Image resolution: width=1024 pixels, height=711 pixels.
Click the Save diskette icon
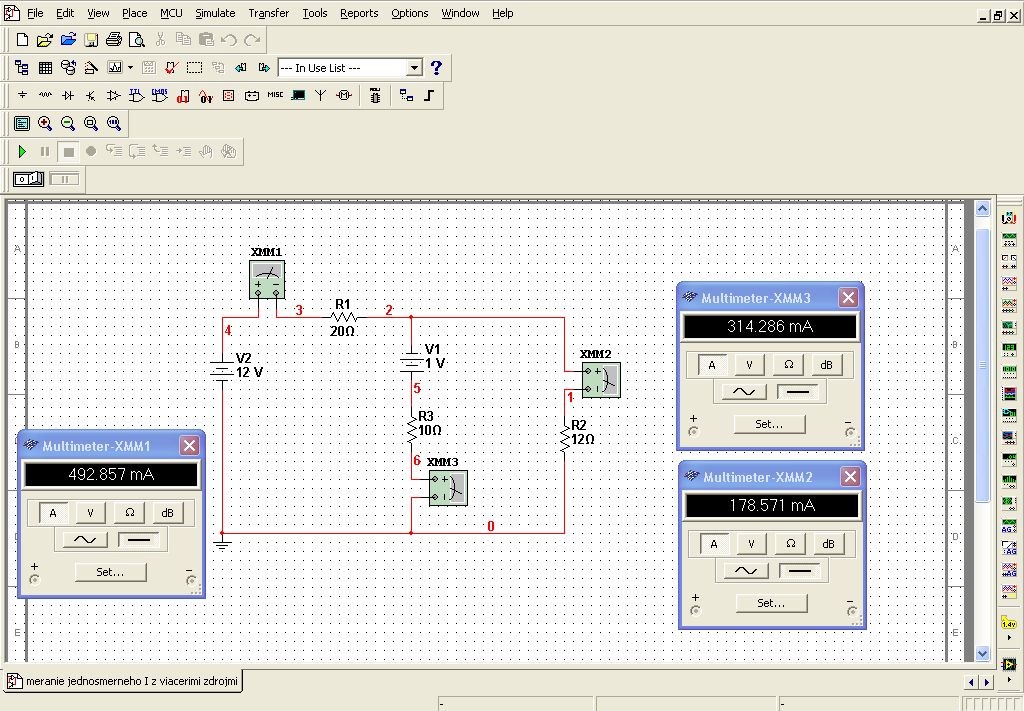click(91, 40)
